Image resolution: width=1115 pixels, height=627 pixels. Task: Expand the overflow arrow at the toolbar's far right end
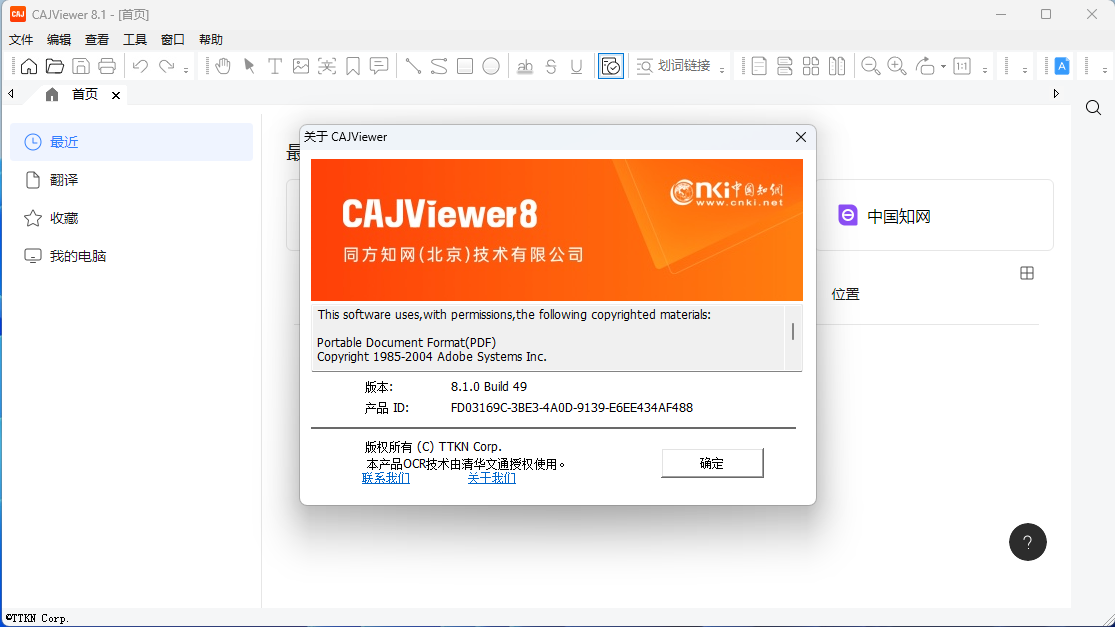pos(1104,70)
